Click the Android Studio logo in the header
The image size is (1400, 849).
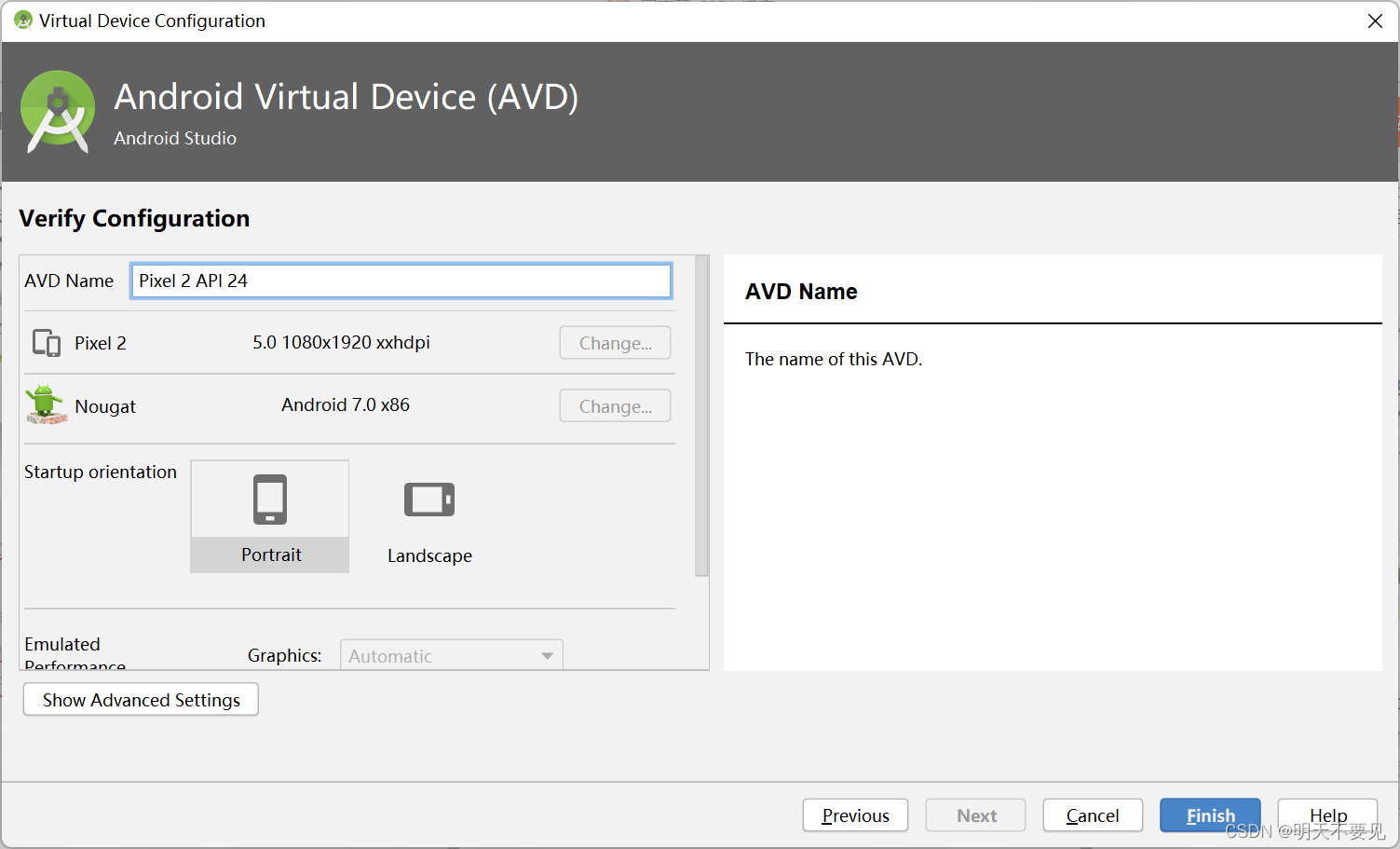[x=58, y=112]
